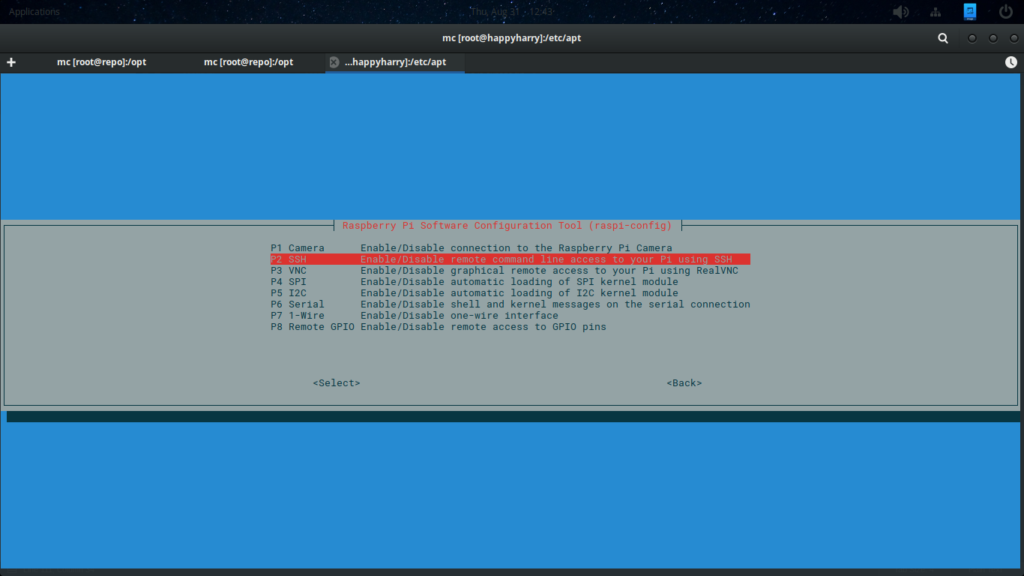Open the date and time indicator
Viewport: 1024px width, 576px height.
(x=511, y=12)
